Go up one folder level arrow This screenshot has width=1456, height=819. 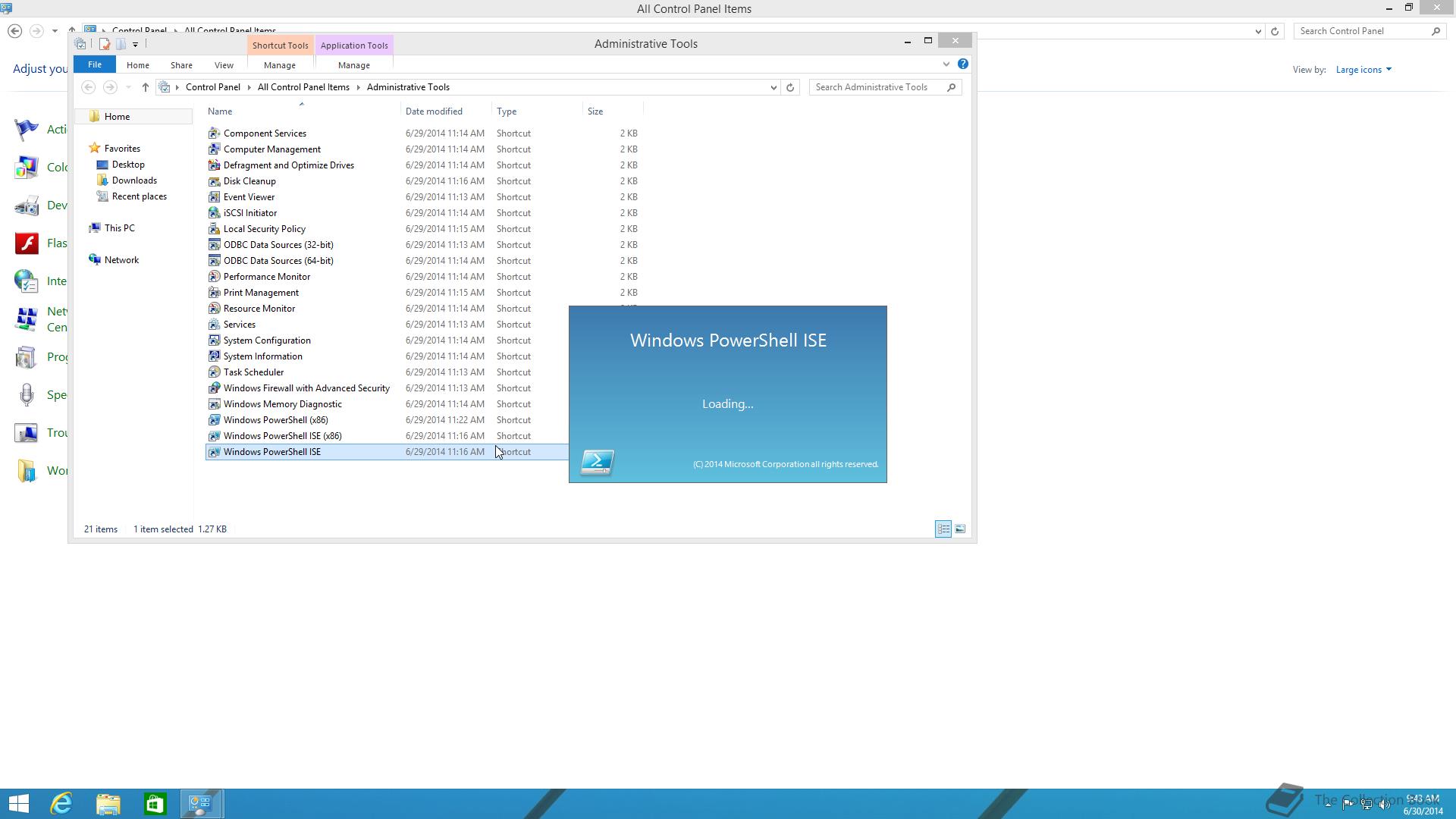coord(146,87)
